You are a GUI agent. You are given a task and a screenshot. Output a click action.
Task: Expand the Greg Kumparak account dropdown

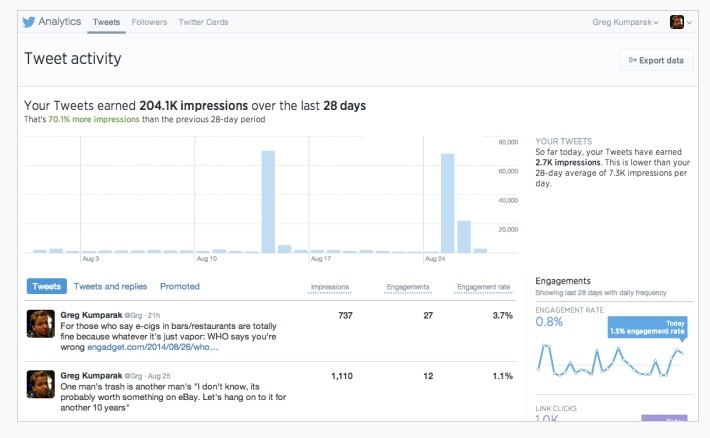click(x=625, y=22)
